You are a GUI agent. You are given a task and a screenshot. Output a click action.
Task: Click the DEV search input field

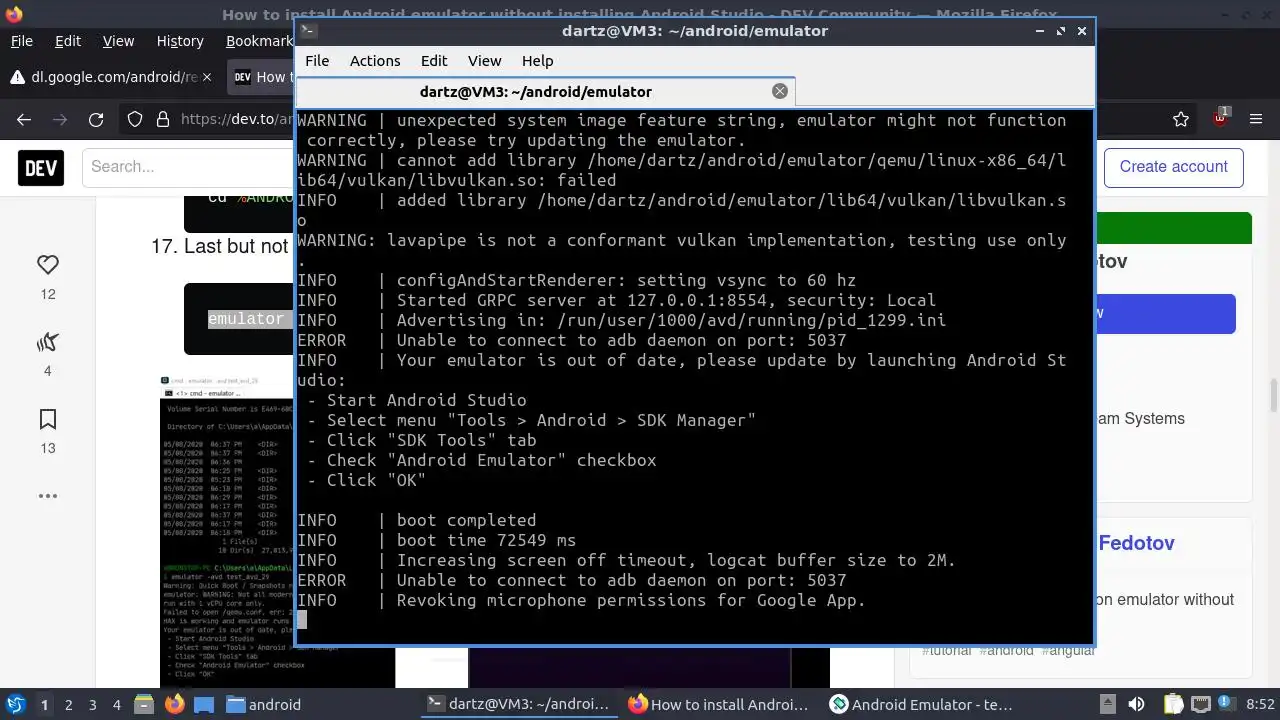click(188, 167)
